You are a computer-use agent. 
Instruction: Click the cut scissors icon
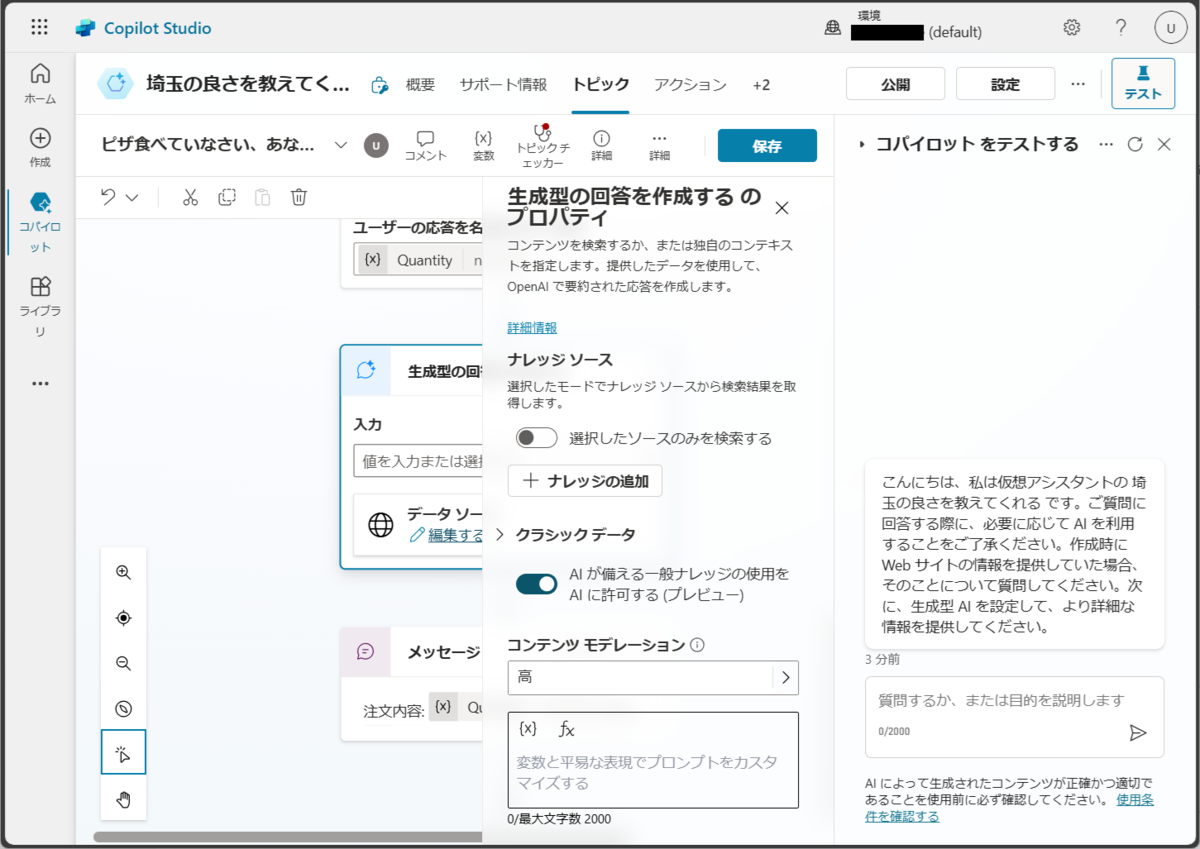coord(190,197)
